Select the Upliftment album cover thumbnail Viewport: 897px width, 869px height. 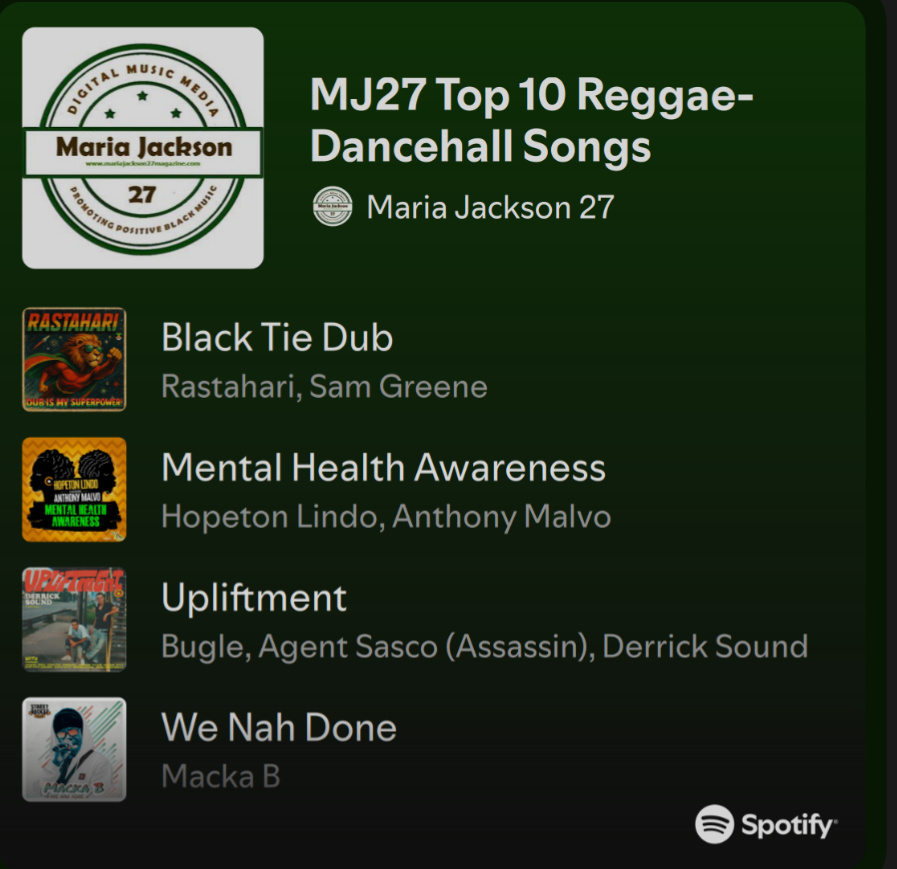tap(74, 619)
